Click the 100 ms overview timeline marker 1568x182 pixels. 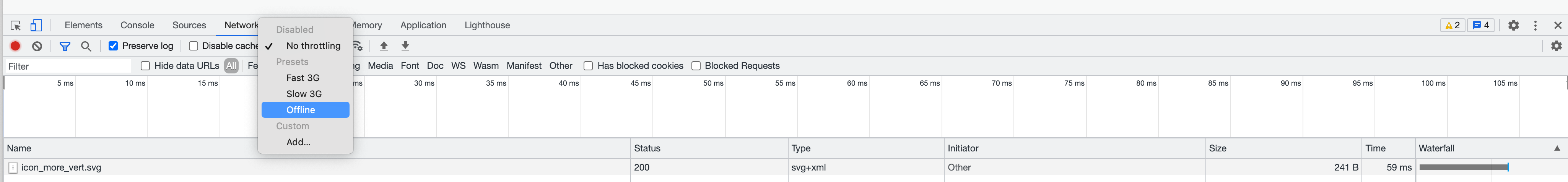point(1433,83)
